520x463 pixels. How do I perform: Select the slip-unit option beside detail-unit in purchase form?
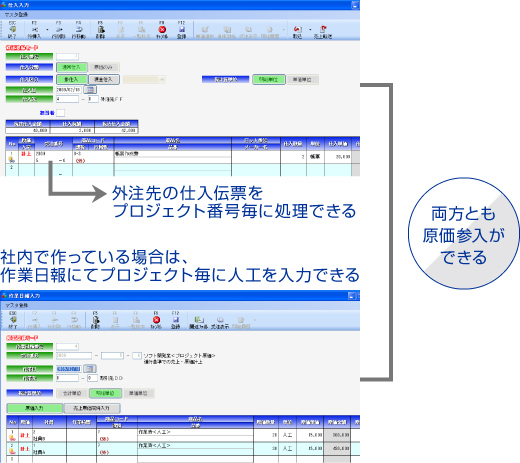tap(302, 79)
